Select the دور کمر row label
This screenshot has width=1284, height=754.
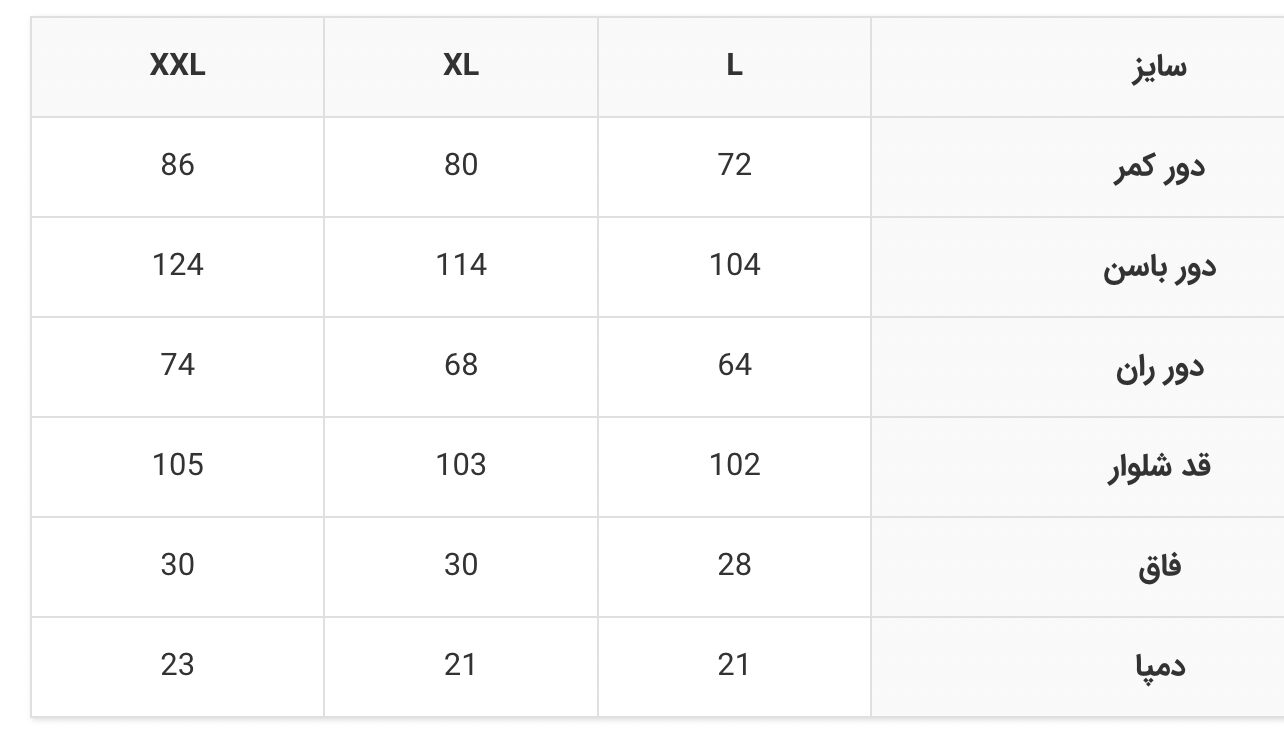click(x=1159, y=167)
